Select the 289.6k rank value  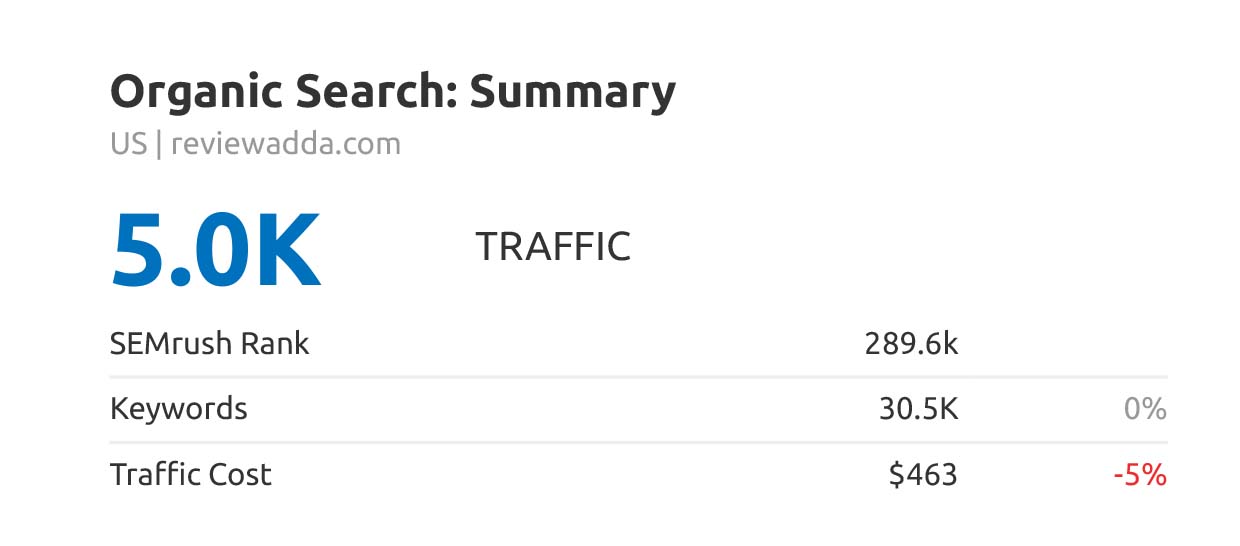(911, 344)
